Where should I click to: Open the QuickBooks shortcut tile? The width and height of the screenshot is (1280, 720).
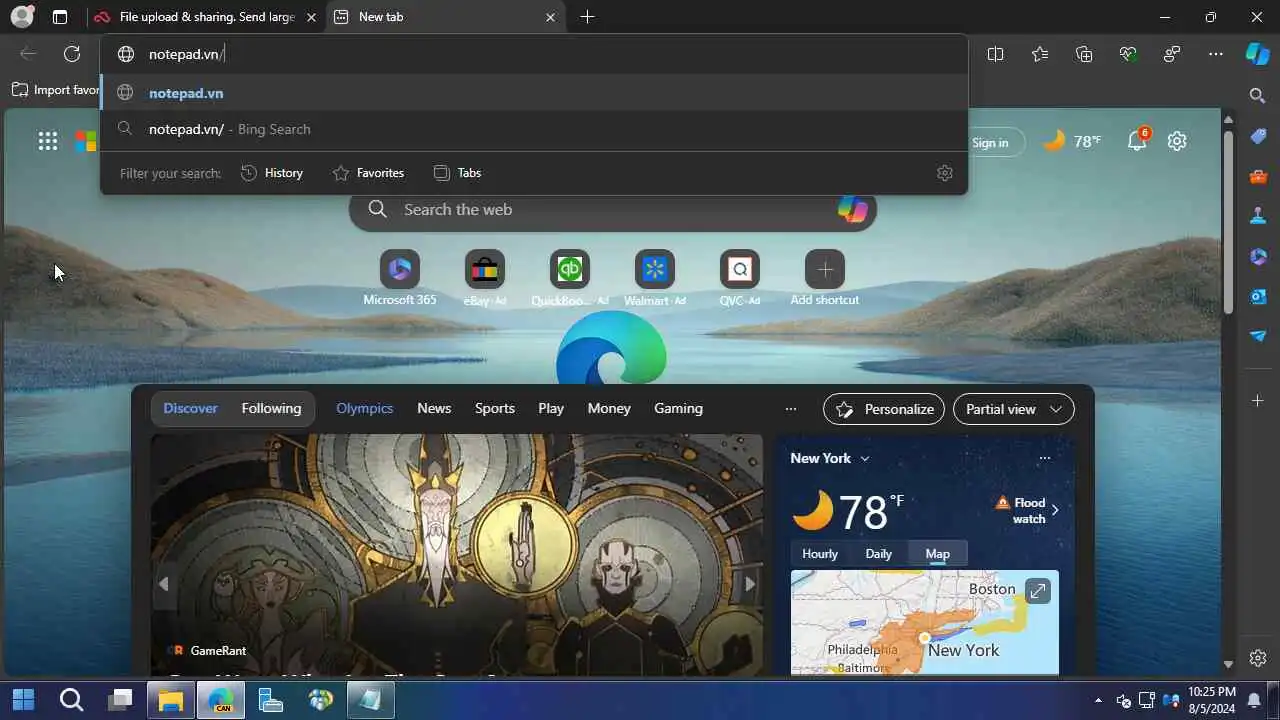570,279
